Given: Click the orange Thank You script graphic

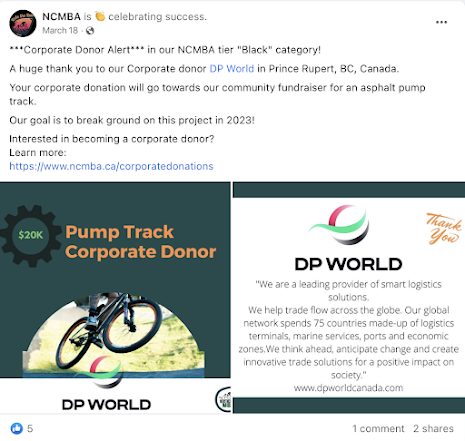Looking at the screenshot, I should click(444, 228).
